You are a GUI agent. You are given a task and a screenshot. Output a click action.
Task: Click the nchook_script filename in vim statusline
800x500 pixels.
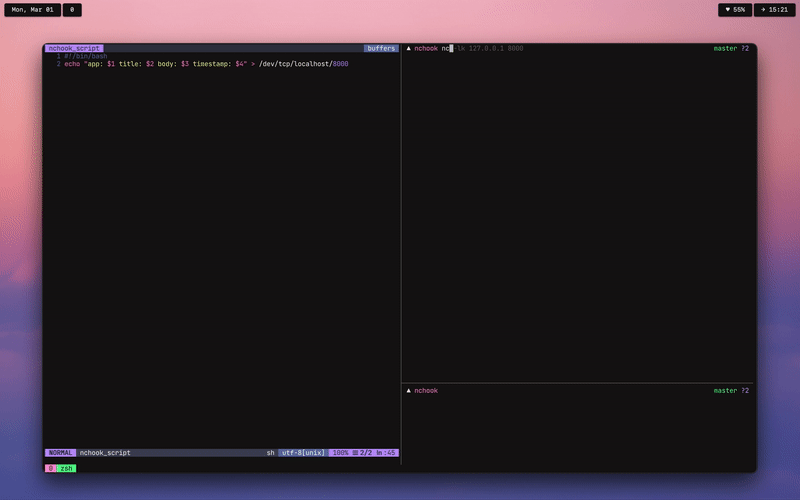click(x=105, y=453)
